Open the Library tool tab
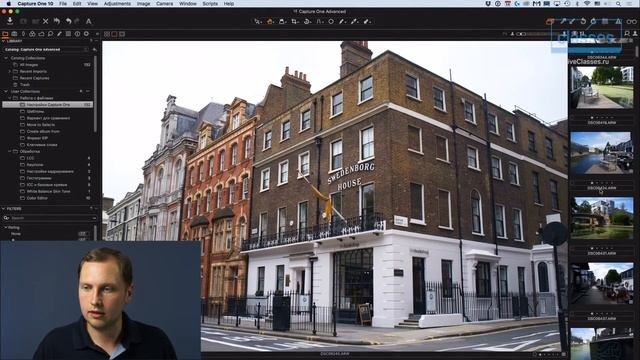This screenshot has width=640, height=360. coord(5,34)
